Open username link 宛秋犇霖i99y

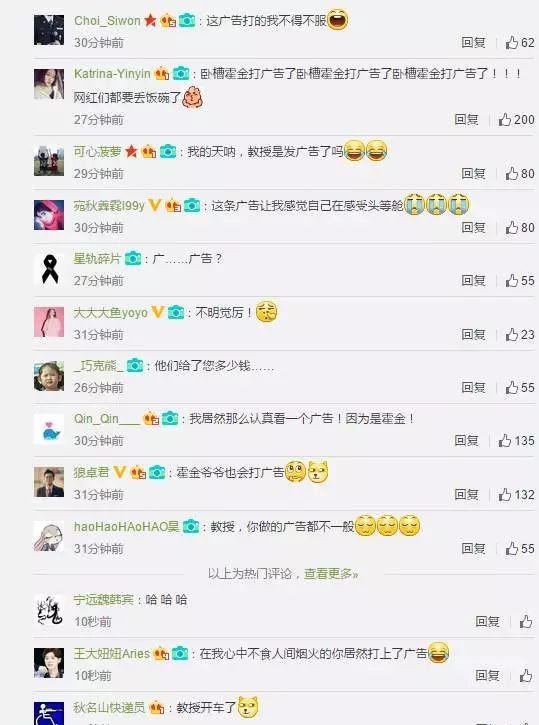pos(109,205)
